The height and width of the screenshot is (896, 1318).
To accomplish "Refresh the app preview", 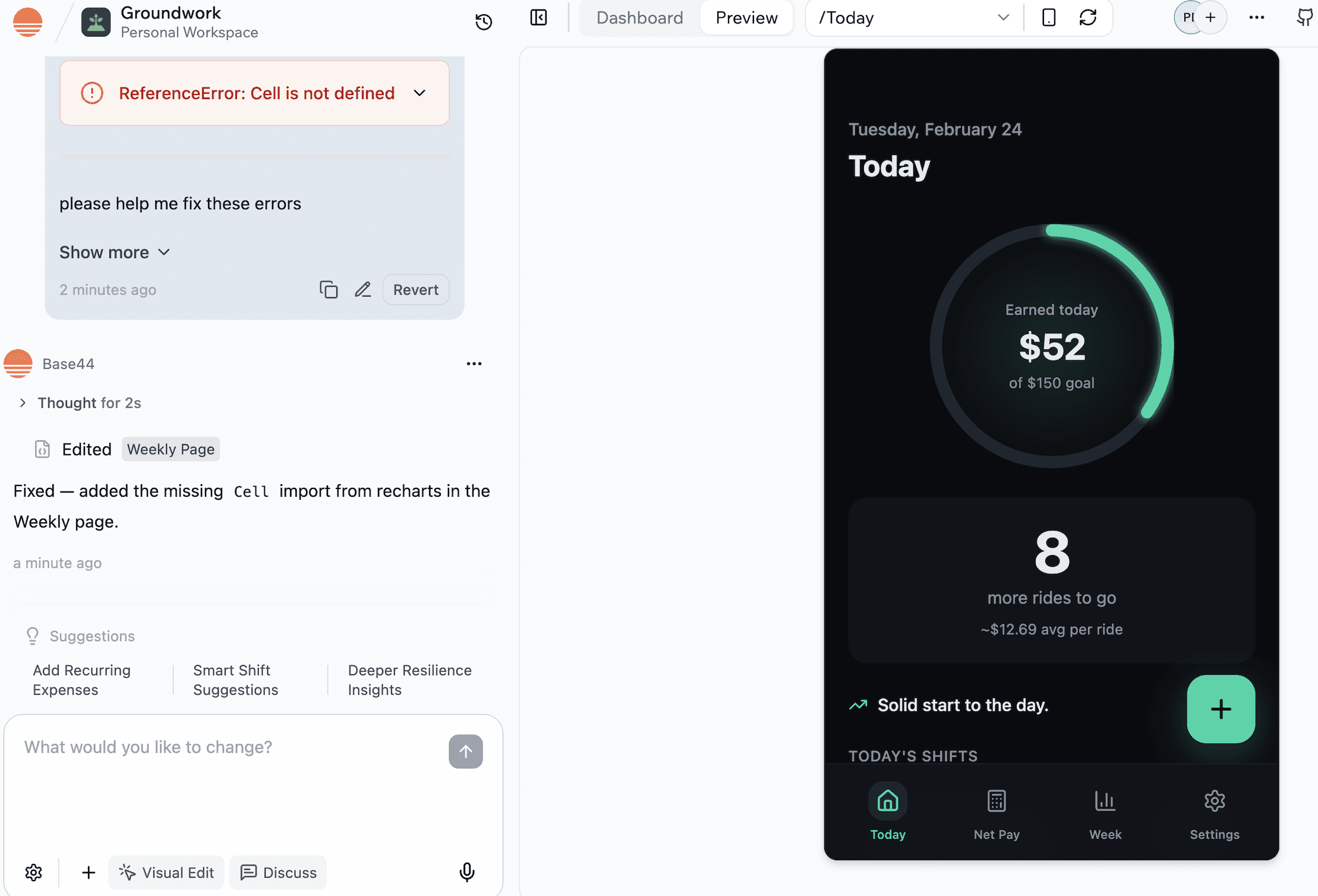I will (1087, 18).
